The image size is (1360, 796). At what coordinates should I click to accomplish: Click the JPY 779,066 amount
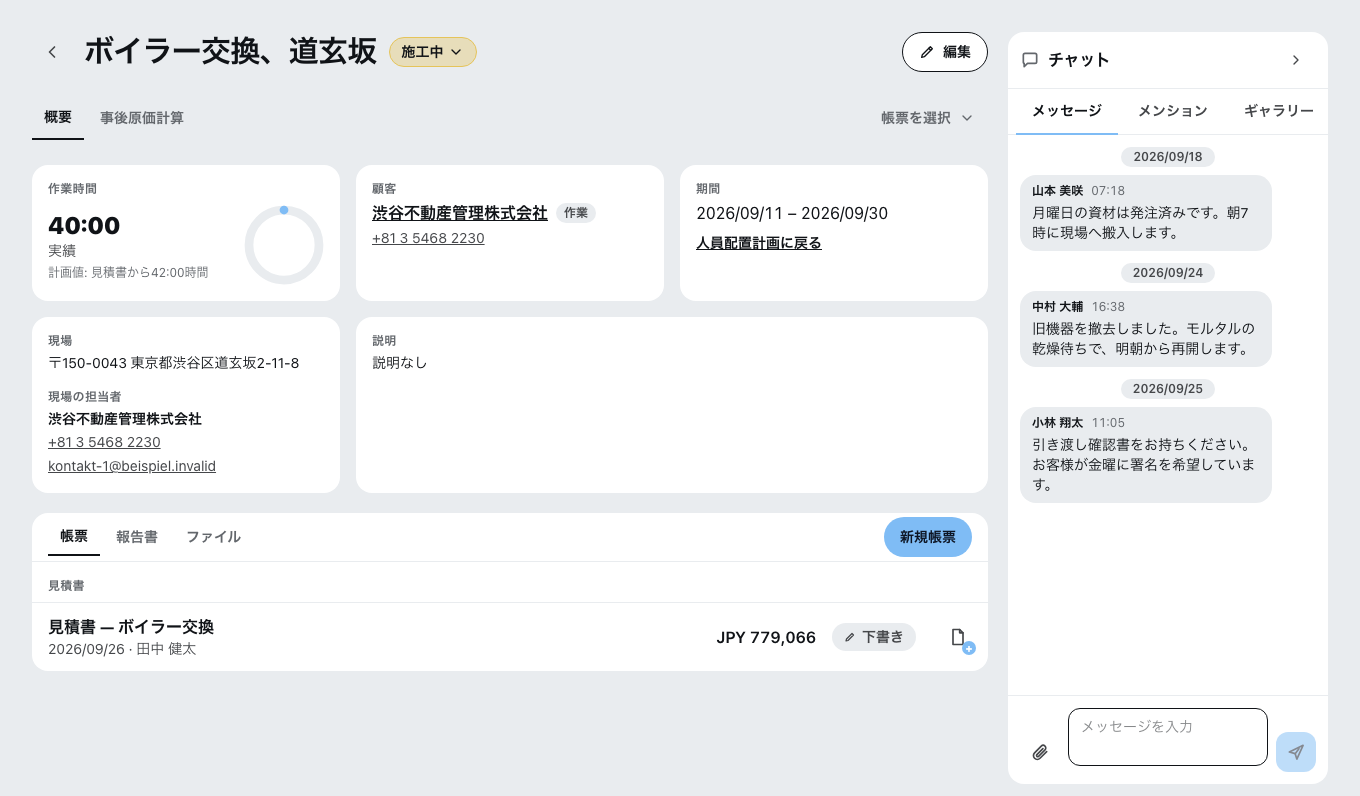[766, 637]
